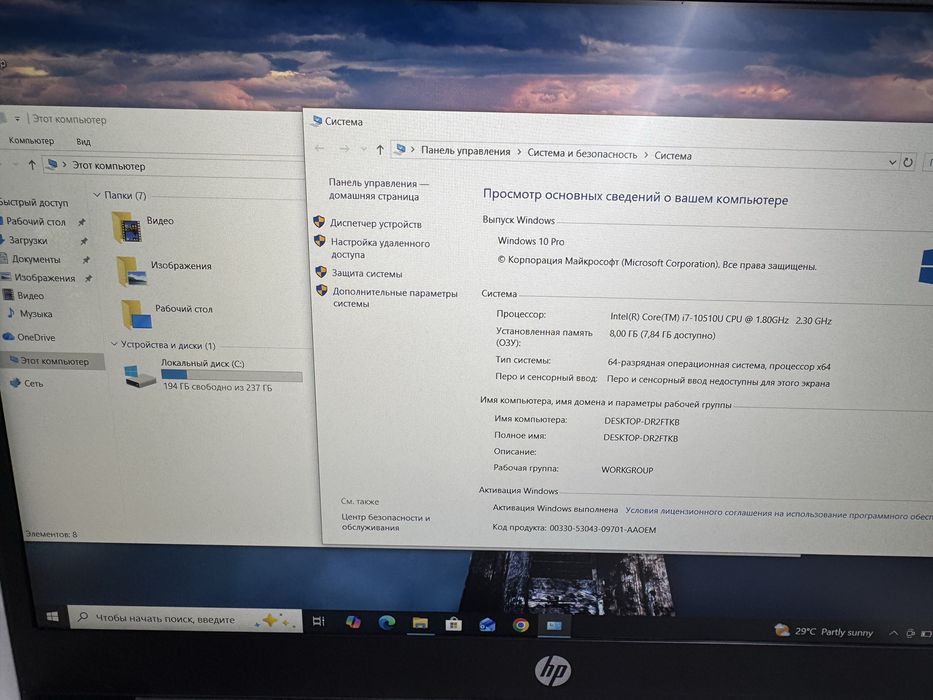Go forward in System window navigation
The height and width of the screenshot is (700, 933).
344,149
